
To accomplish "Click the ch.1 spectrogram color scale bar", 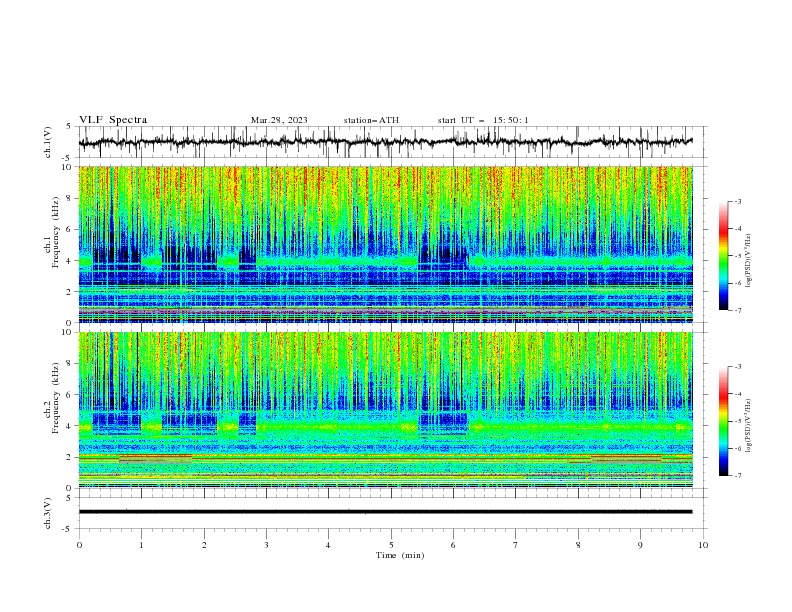I will pos(724,256).
